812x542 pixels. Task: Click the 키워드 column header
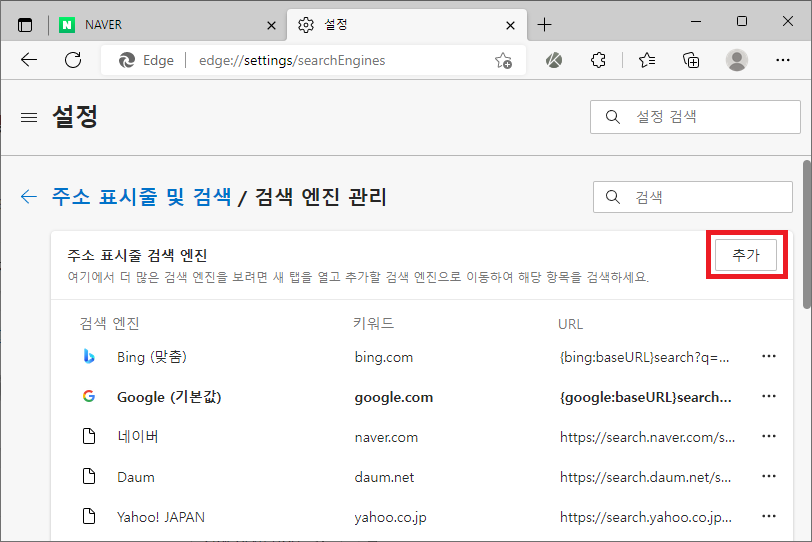pos(373,324)
